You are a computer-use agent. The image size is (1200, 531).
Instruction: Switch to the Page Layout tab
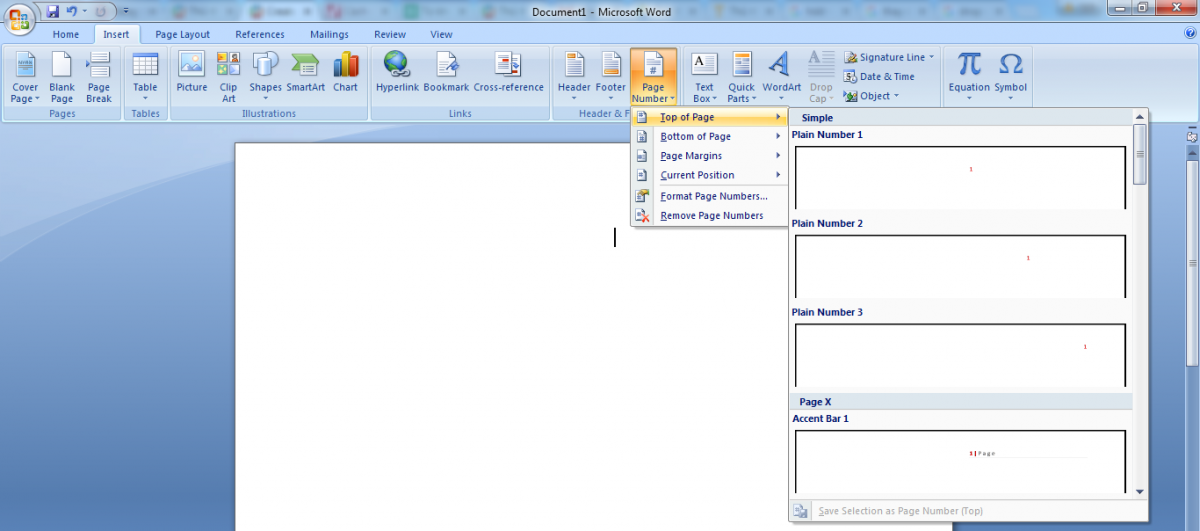click(x=182, y=34)
